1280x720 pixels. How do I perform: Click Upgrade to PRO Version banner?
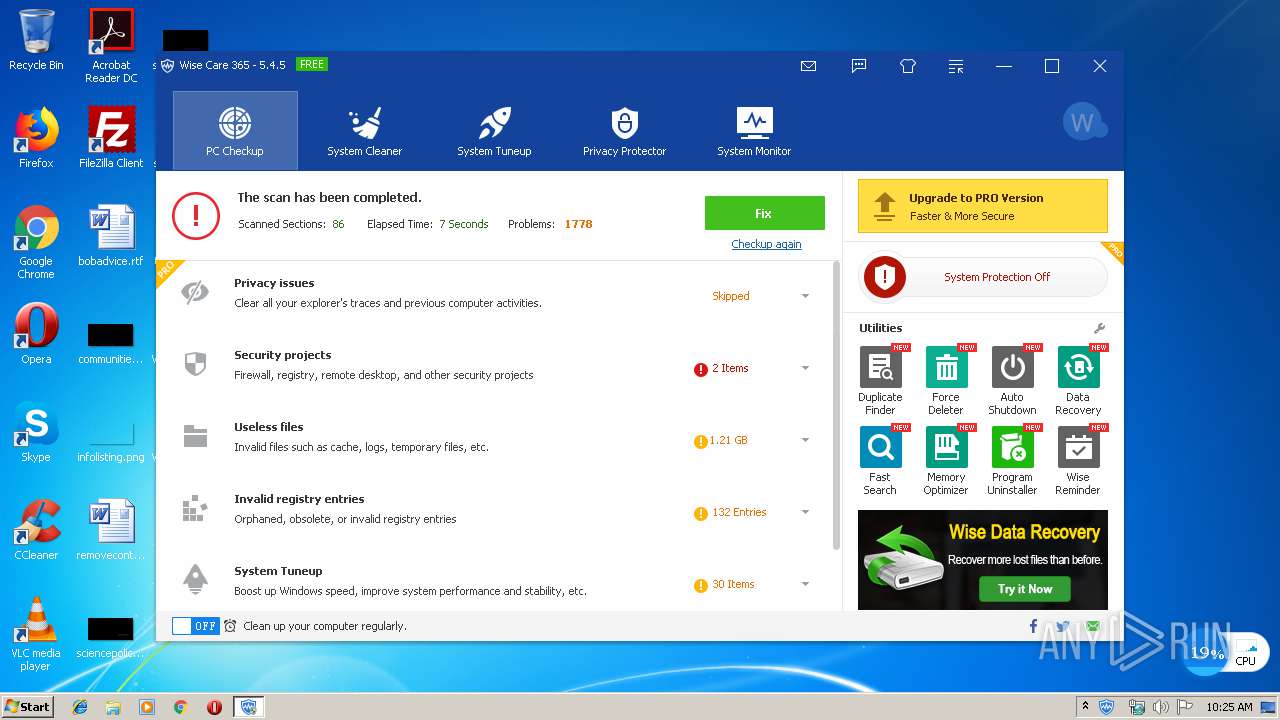(x=983, y=206)
